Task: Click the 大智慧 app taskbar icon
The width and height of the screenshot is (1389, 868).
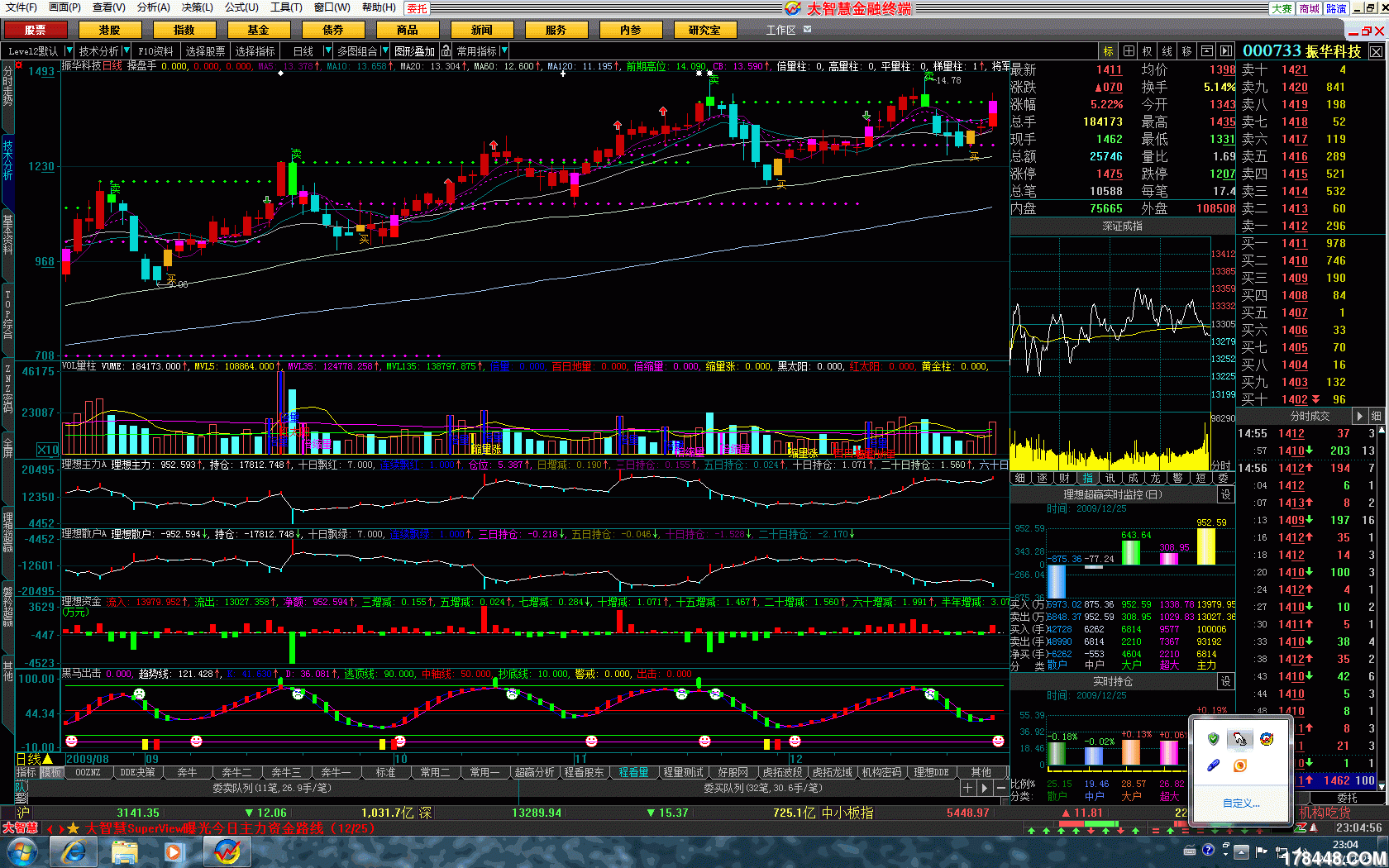Action: point(227,851)
